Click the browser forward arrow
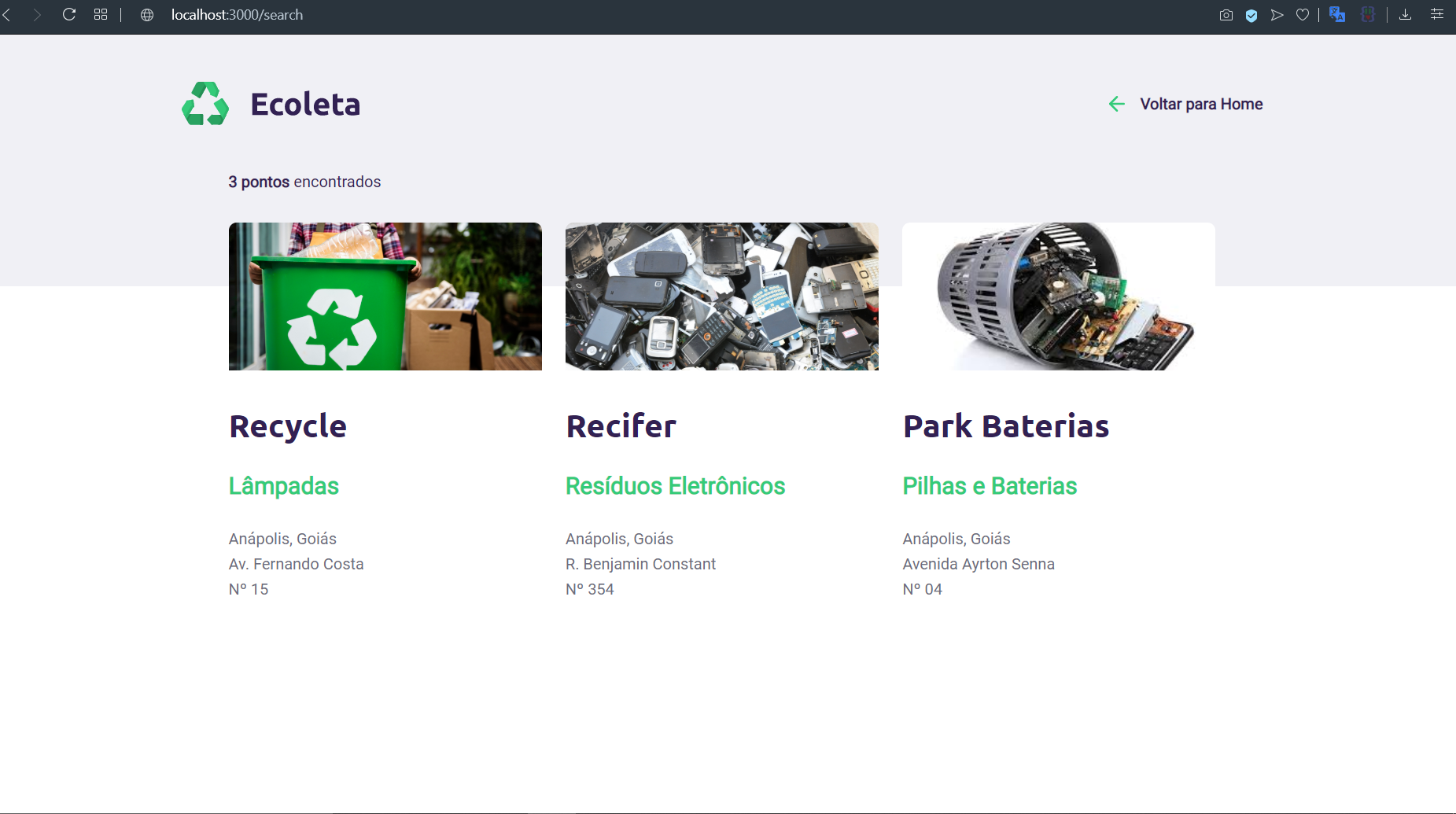1456x814 pixels. (36, 15)
